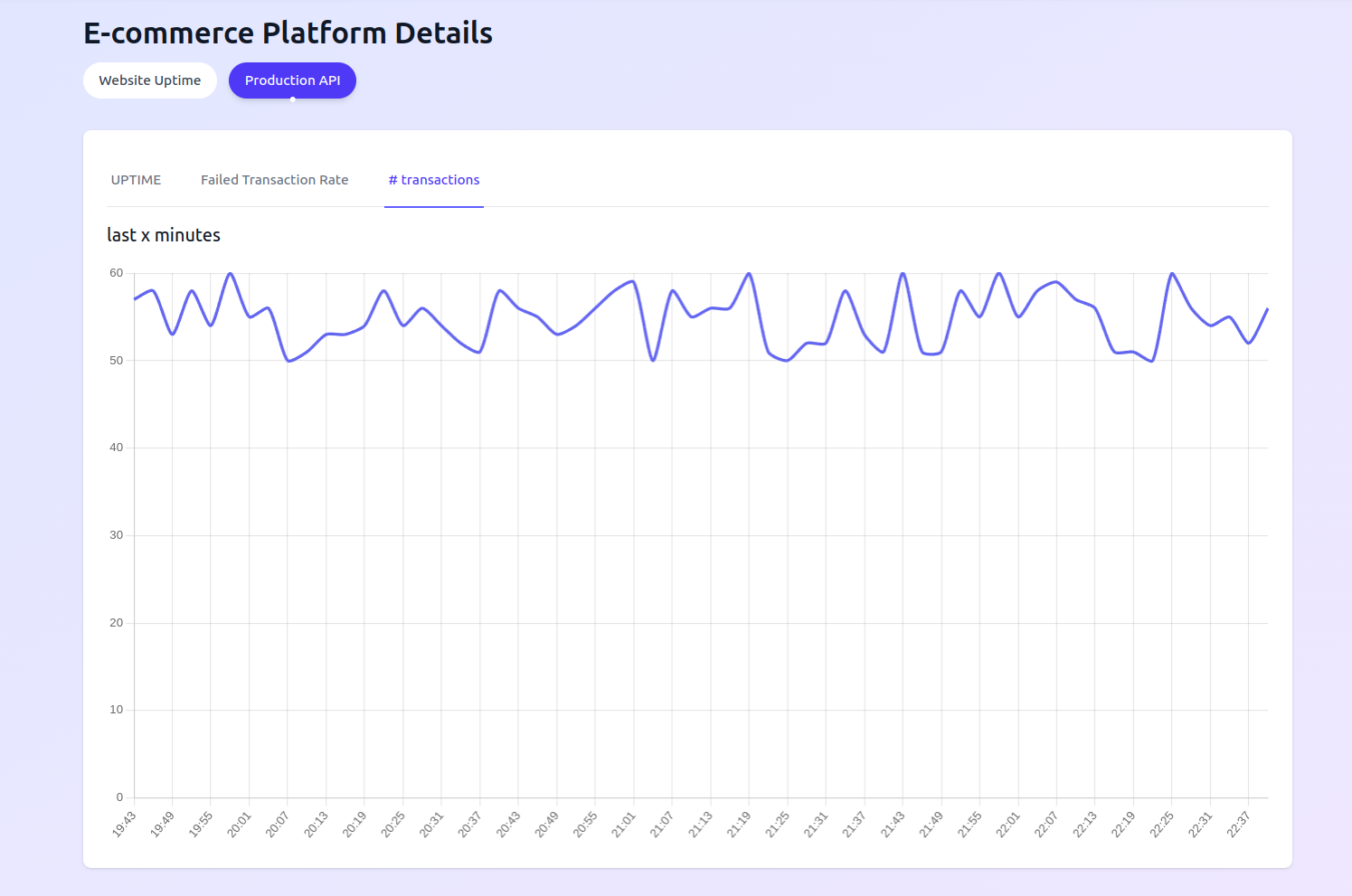Click the chart dip at 20:07
1352x896 pixels.
click(288, 361)
